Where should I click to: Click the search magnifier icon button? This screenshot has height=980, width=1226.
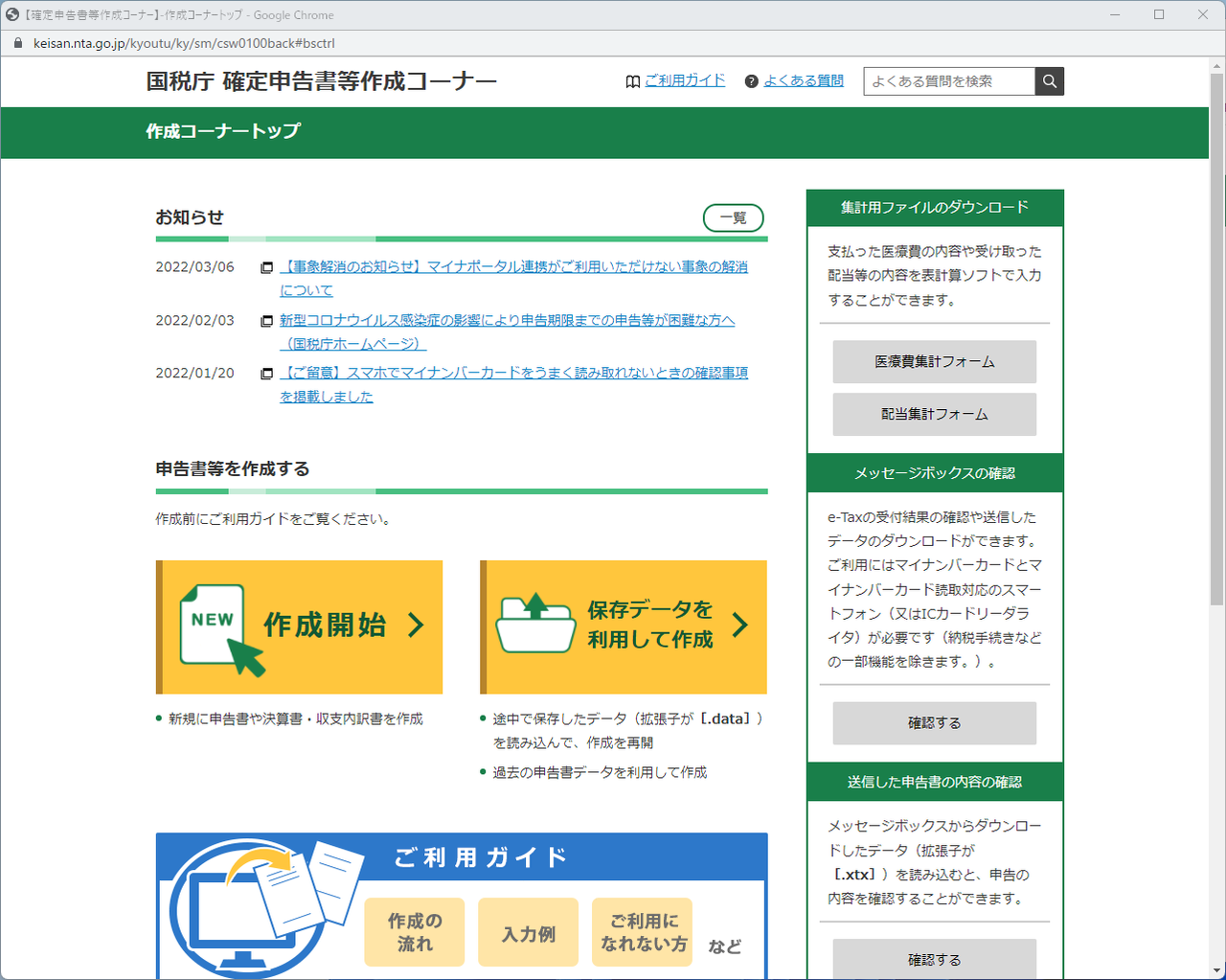point(1050,81)
